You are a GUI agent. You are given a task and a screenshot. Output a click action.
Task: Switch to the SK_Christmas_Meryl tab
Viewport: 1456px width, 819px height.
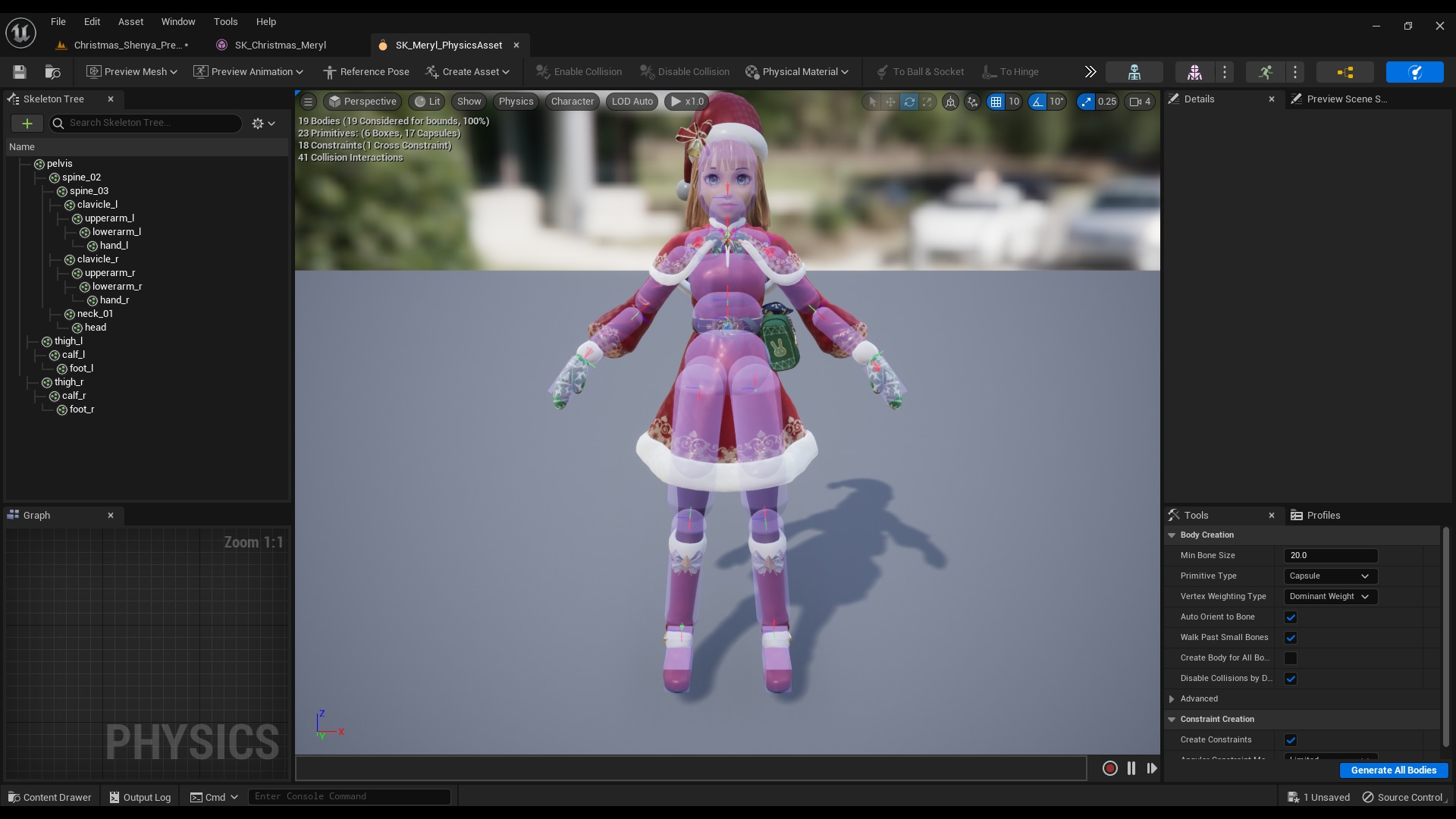click(x=280, y=45)
